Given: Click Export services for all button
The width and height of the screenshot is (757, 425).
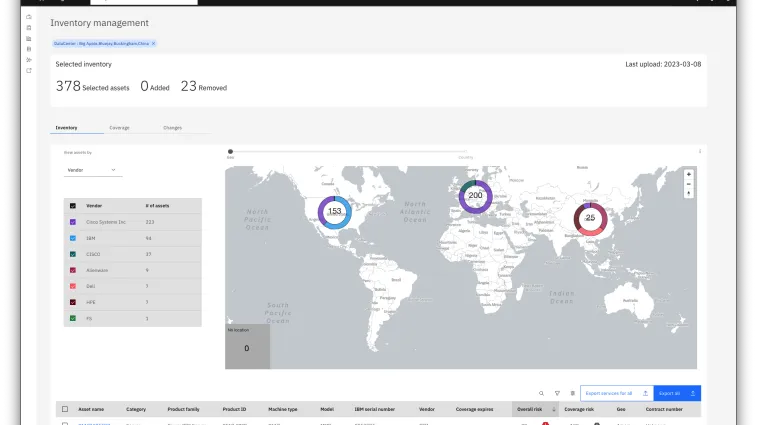Looking at the screenshot, I should pyautogui.click(x=617, y=393).
